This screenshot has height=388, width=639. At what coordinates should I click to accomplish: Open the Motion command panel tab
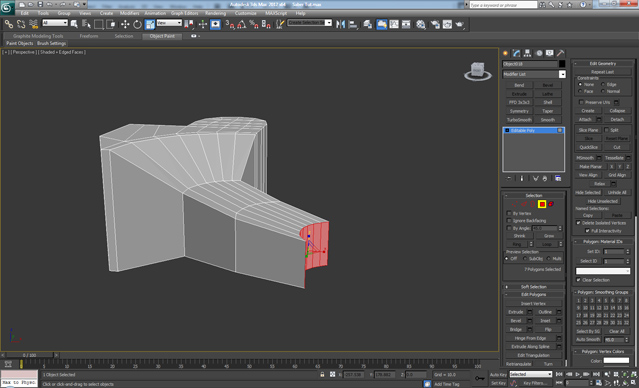tap(539, 53)
